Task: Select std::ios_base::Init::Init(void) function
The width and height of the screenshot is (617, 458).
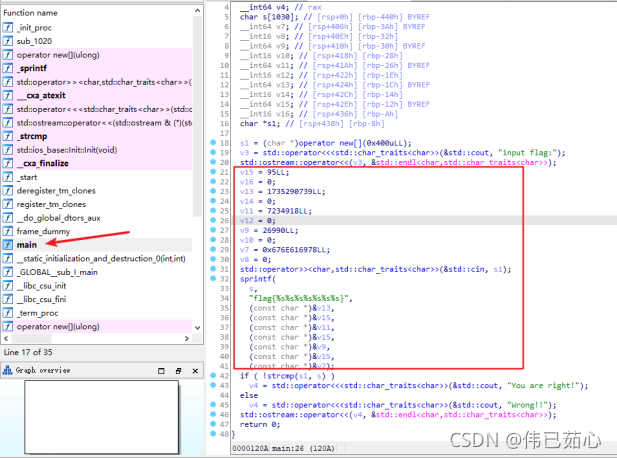Action: coord(67,150)
